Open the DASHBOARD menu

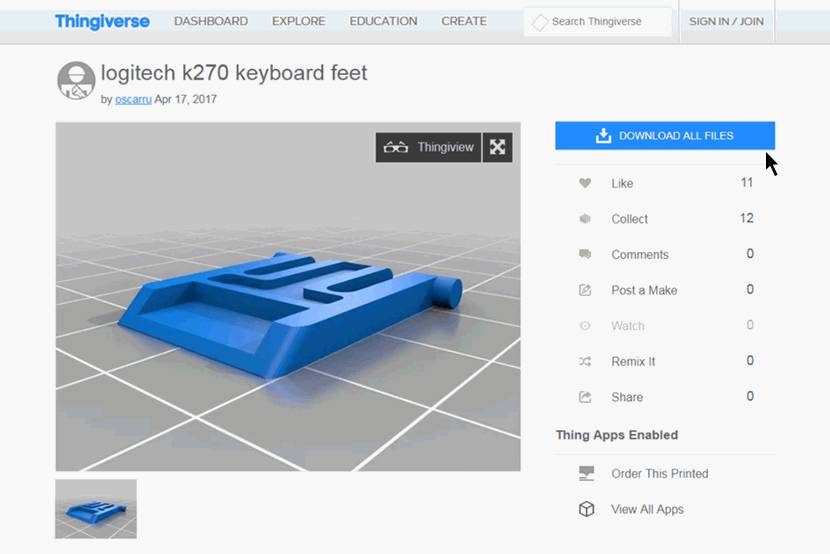point(211,21)
